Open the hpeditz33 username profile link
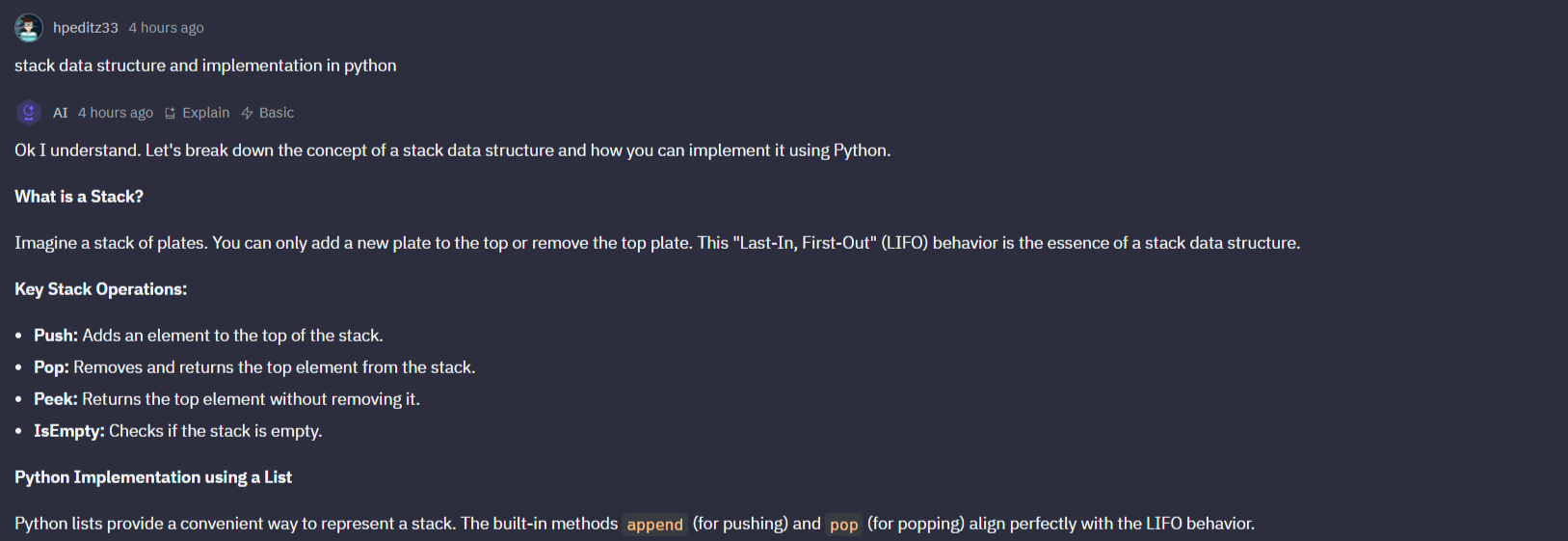Screen dimensions: 1568x541 click(x=86, y=28)
